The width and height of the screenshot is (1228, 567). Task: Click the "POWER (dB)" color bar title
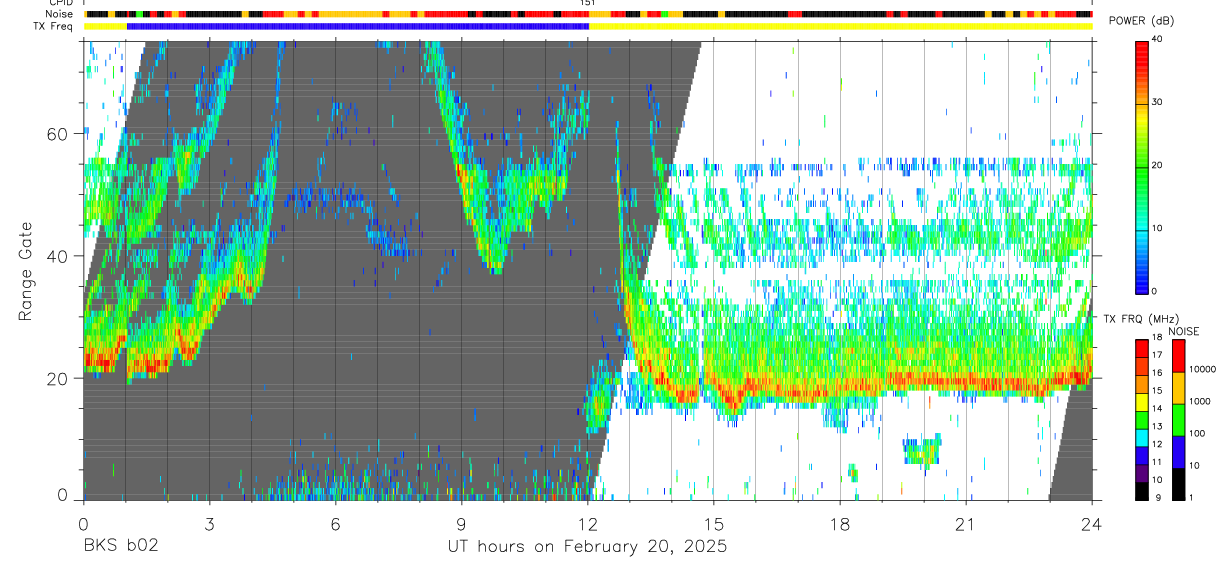1141,22
